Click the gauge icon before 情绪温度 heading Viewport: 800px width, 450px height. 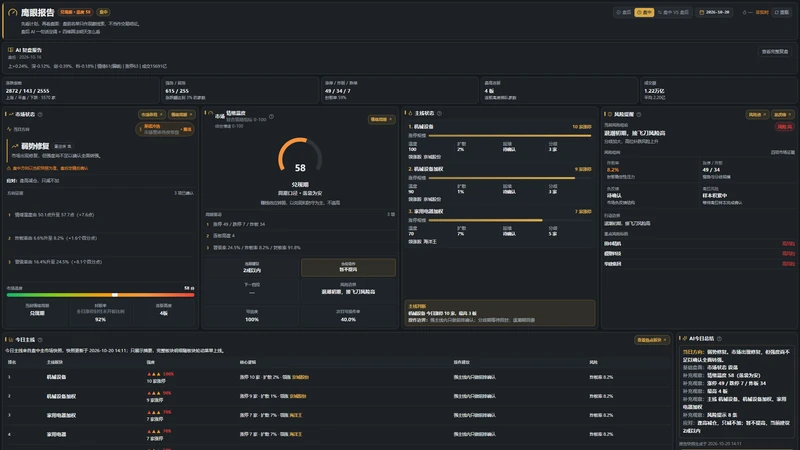210,113
